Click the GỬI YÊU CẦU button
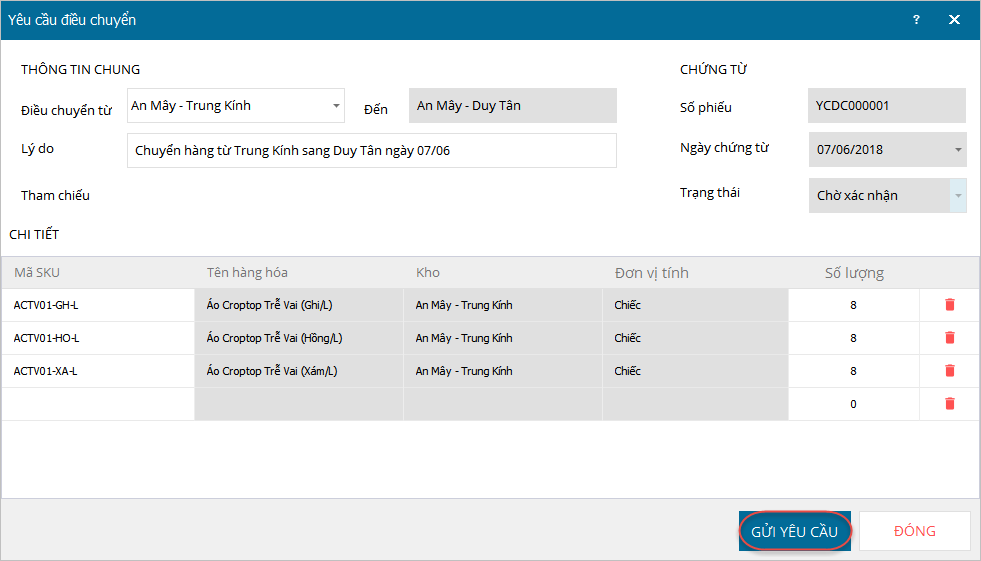The height and width of the screenshot is (561, 981). [x=795, y=531]
